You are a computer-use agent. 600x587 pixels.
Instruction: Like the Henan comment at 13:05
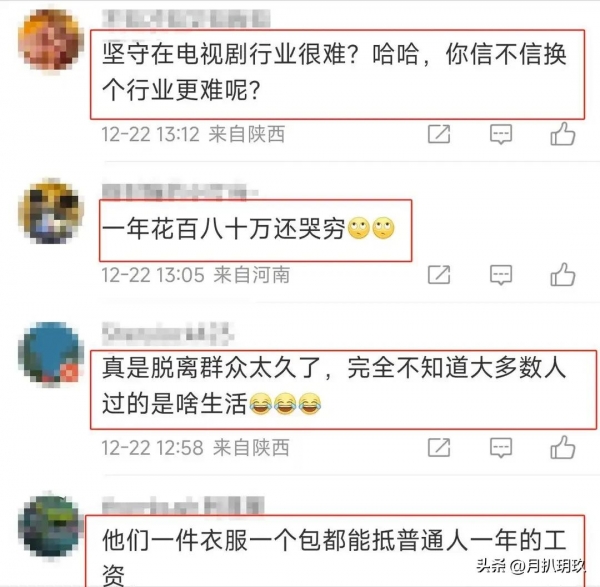(562, 274)
